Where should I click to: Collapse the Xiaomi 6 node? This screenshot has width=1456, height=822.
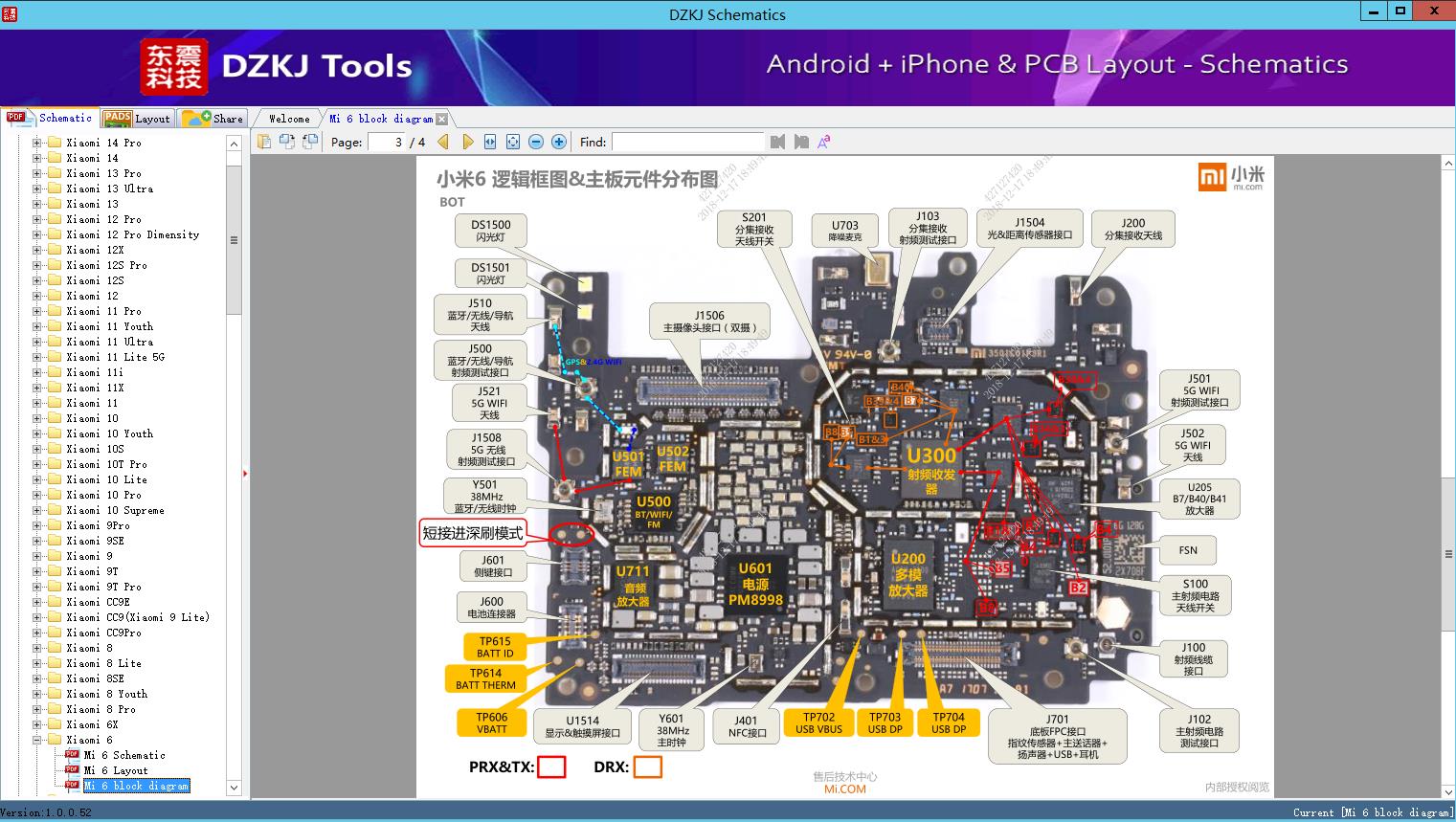pyautogui.click(x=36, y=740)
